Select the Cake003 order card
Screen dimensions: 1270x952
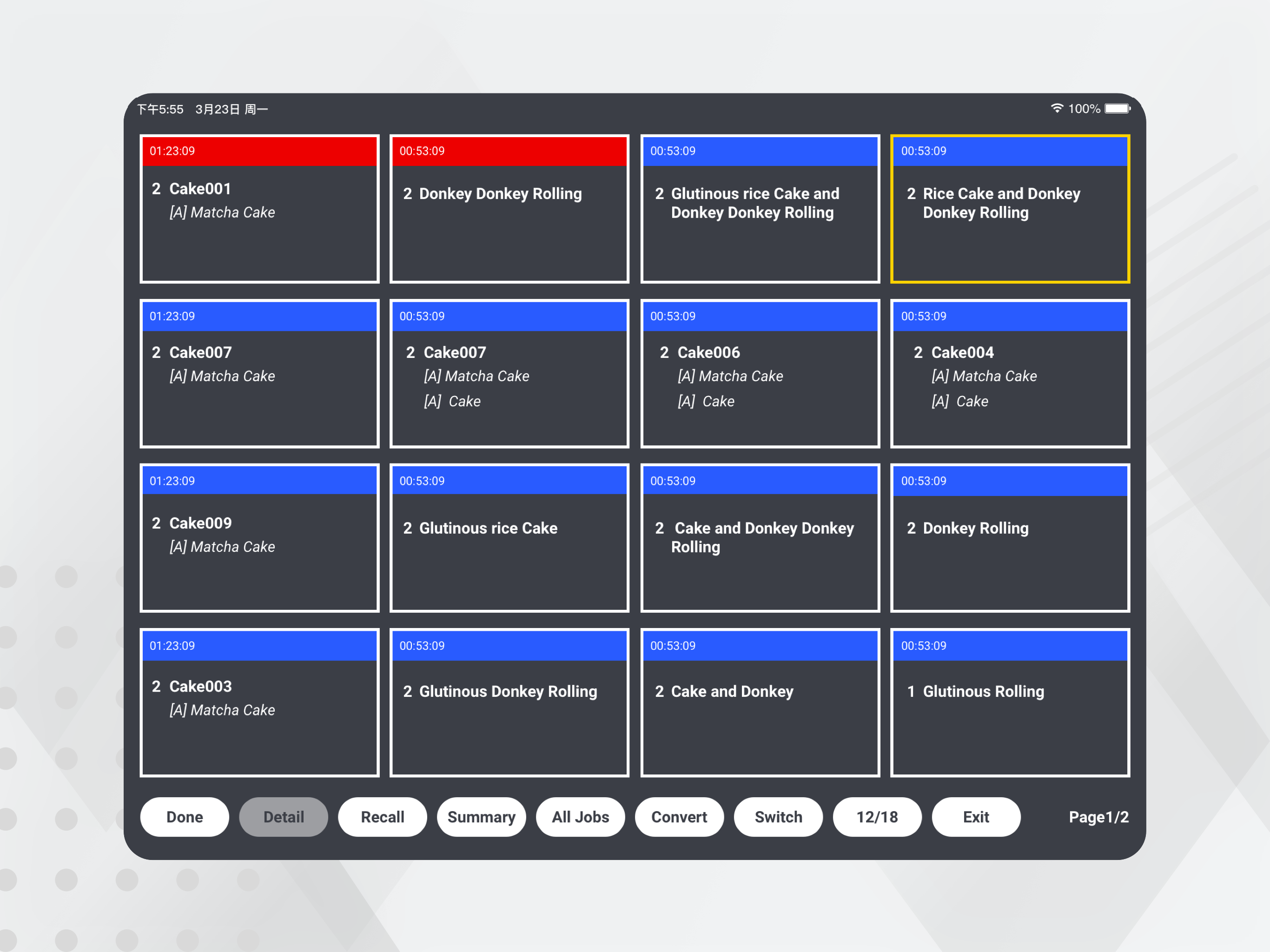tap(259, 702)
